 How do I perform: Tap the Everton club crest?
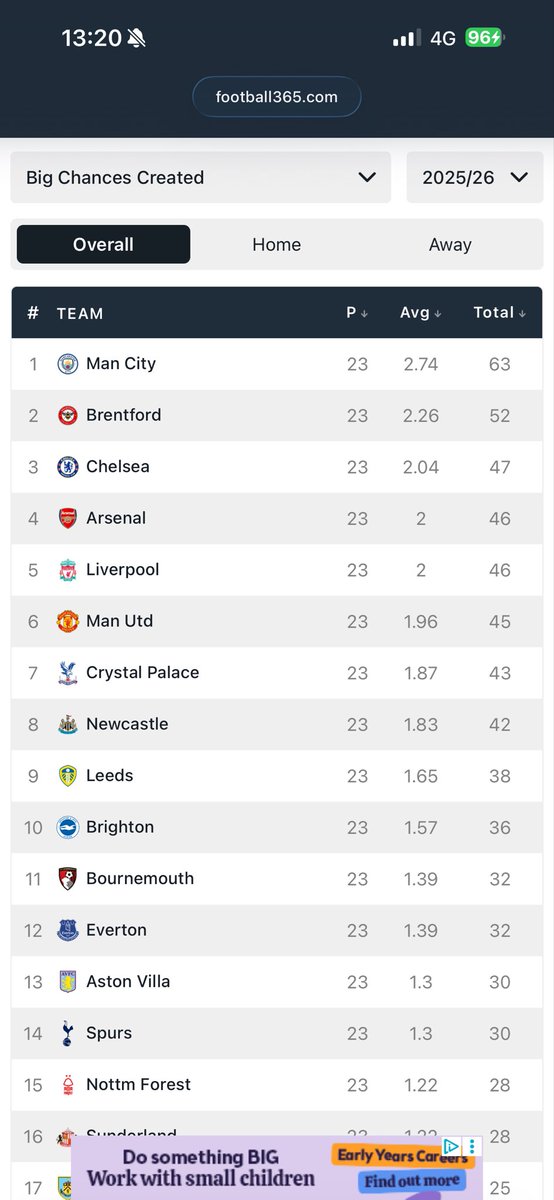pyautogui.click(x=67, y=930)
